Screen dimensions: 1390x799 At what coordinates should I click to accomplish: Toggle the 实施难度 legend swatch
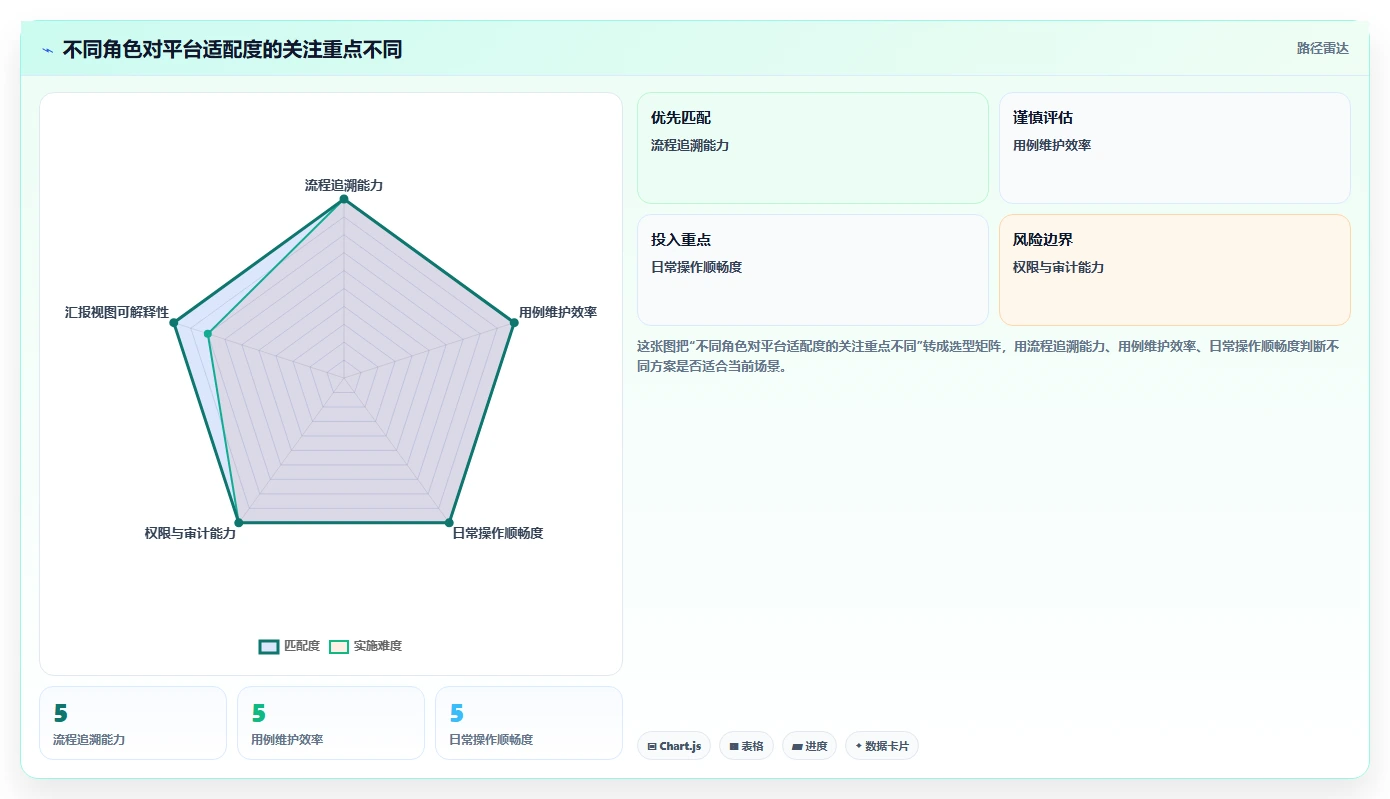click(339, 647)
